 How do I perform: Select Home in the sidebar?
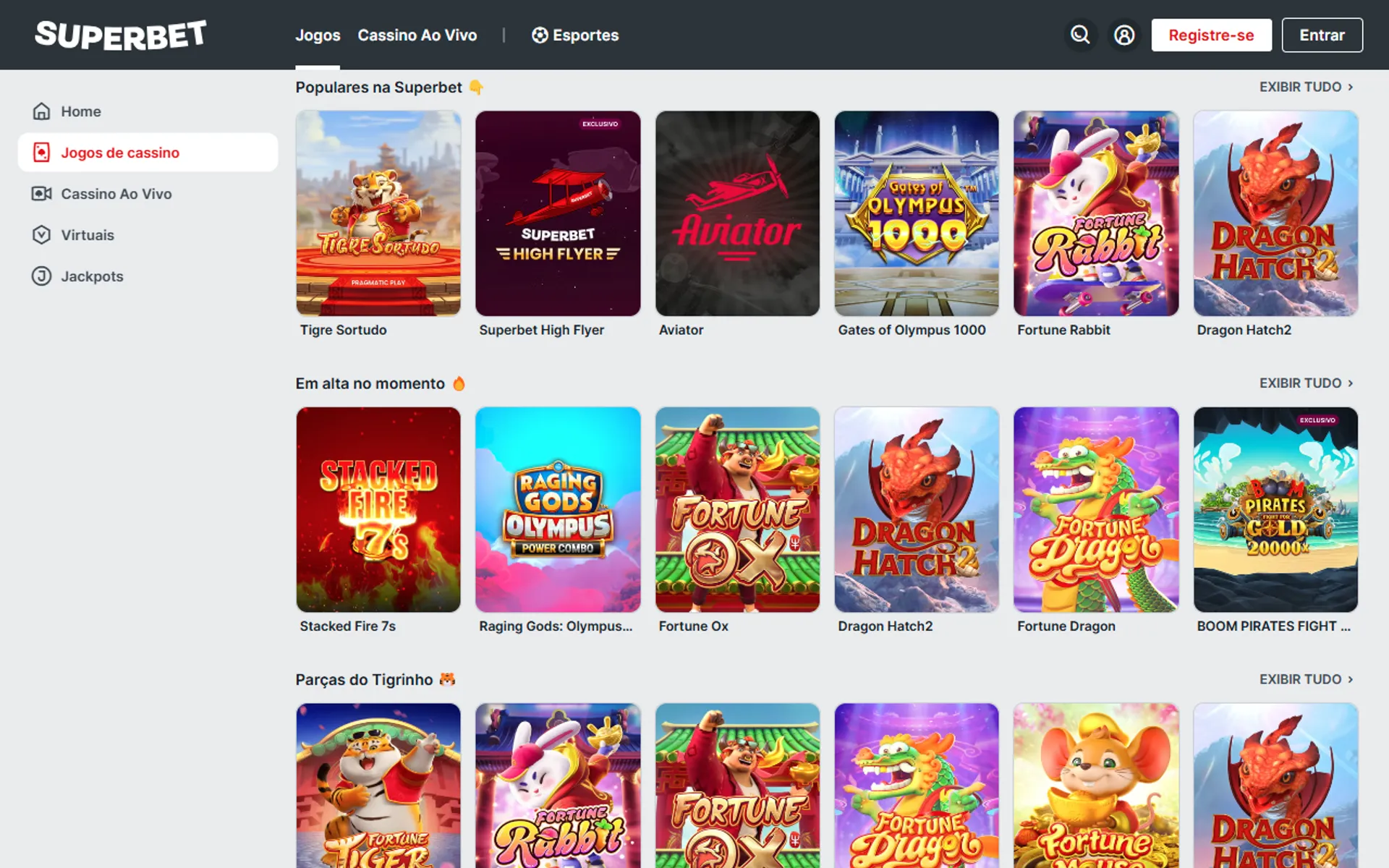tap(148, 111)
